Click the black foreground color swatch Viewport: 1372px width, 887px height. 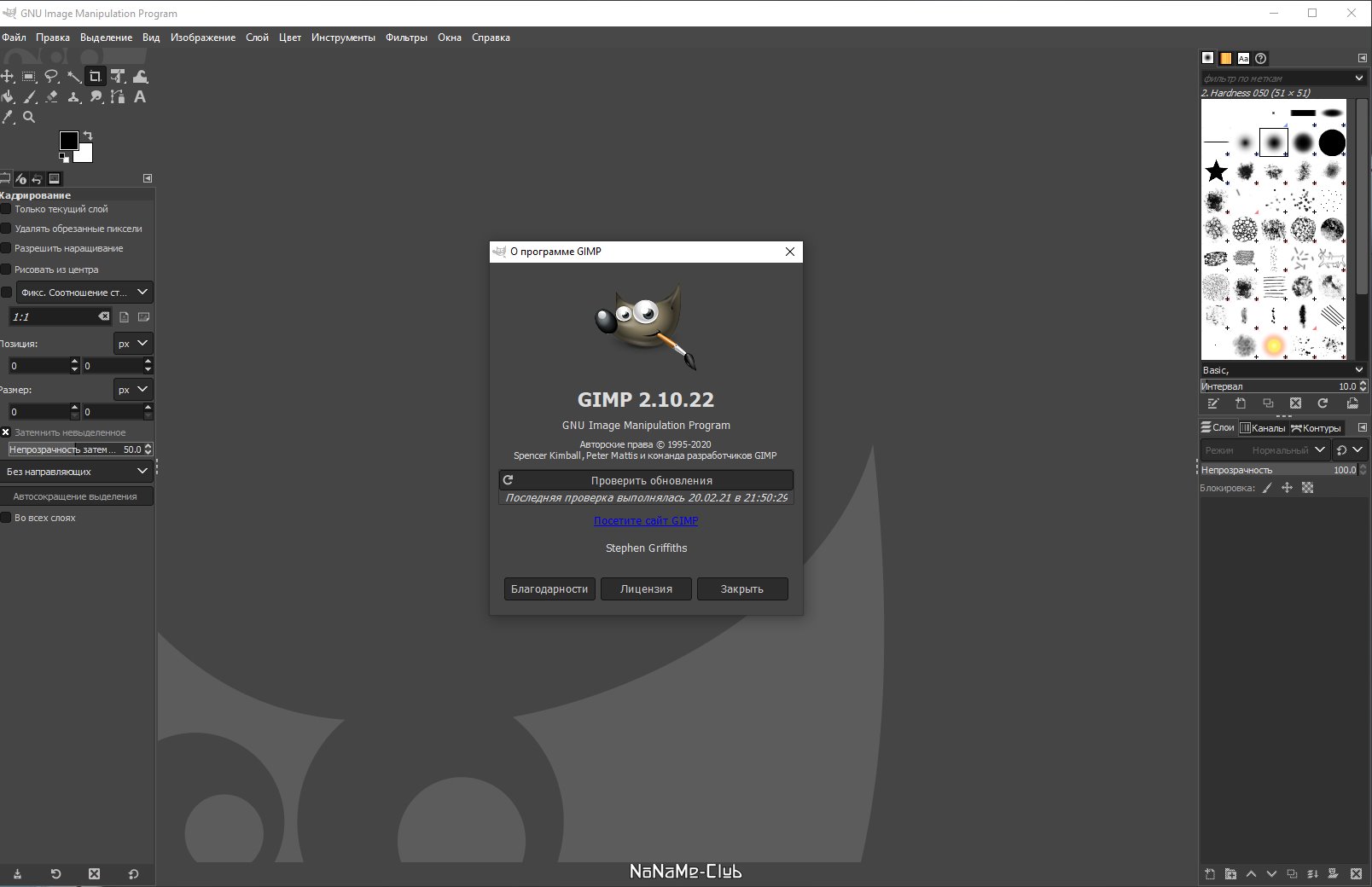click(68, 140)
